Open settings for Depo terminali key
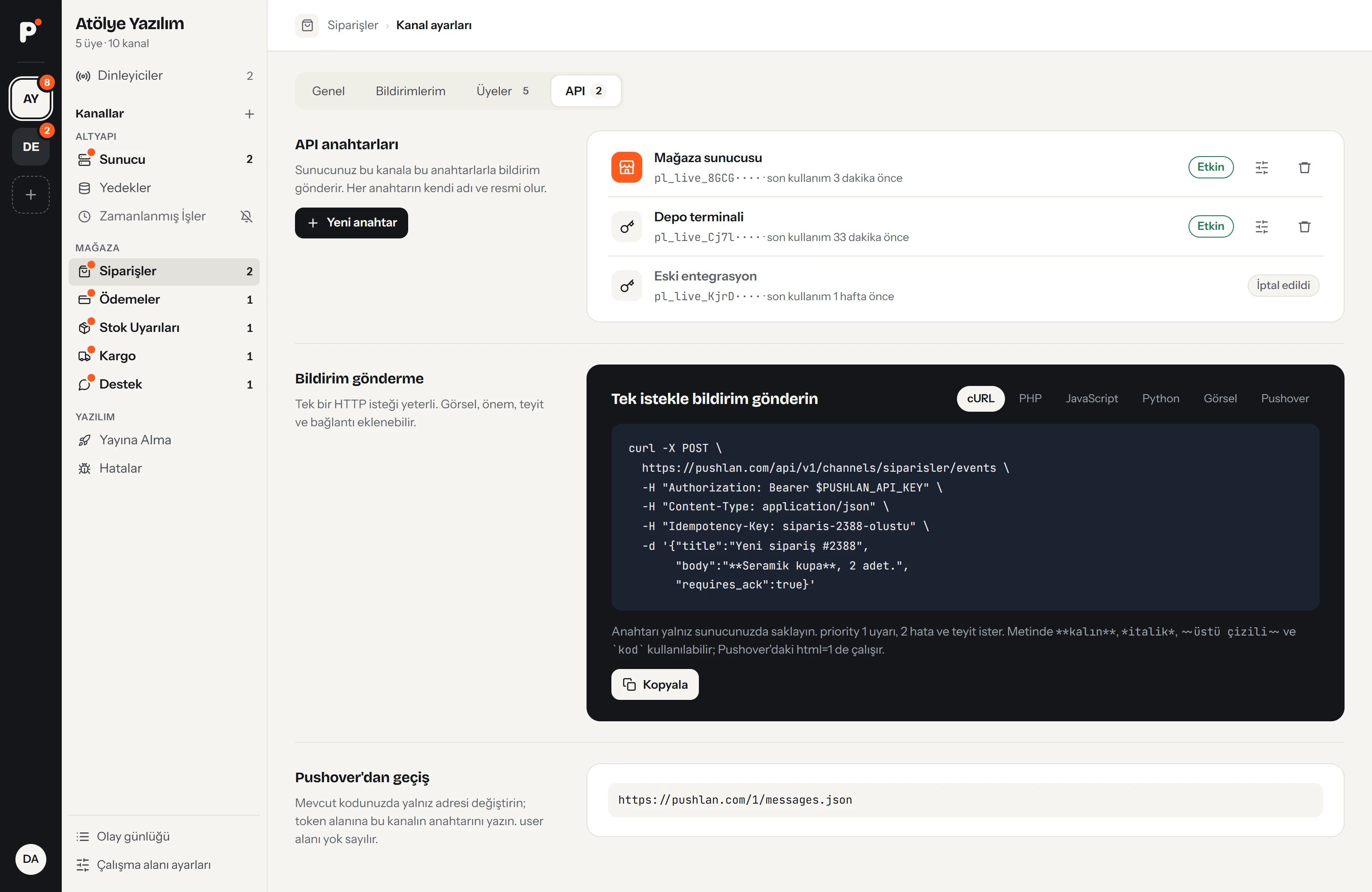Screen dimensions: 1372x892 pyautogui.click(x=1261, y=226)
